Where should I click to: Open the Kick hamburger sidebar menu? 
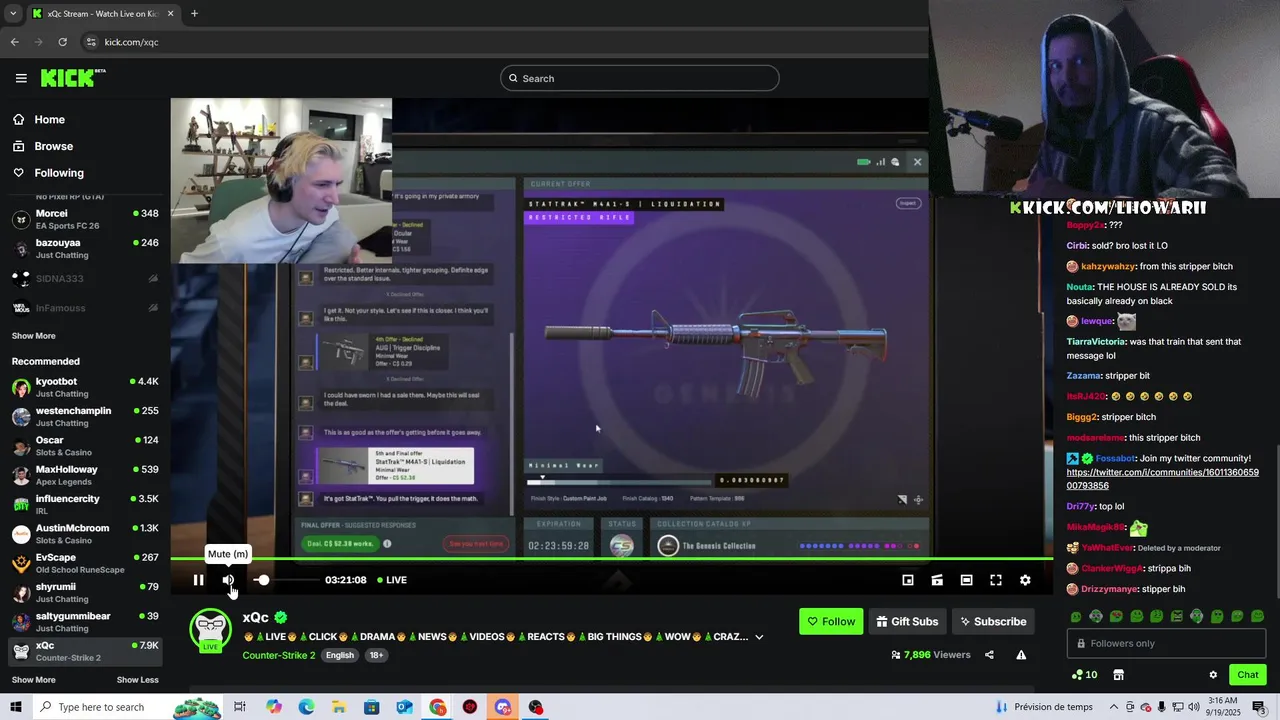point(21,78)
